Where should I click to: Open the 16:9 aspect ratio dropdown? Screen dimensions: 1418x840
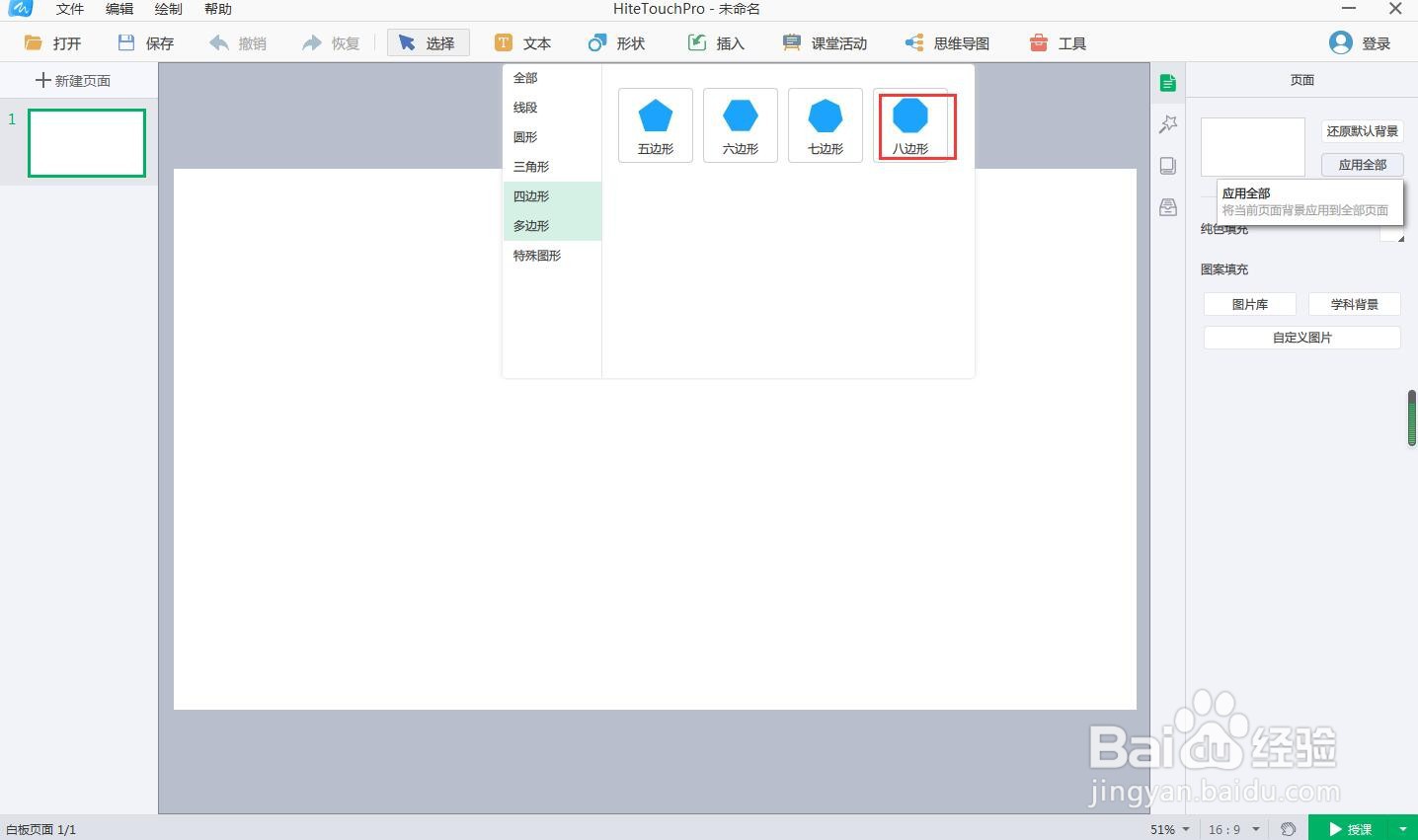tap(1234, 829)
